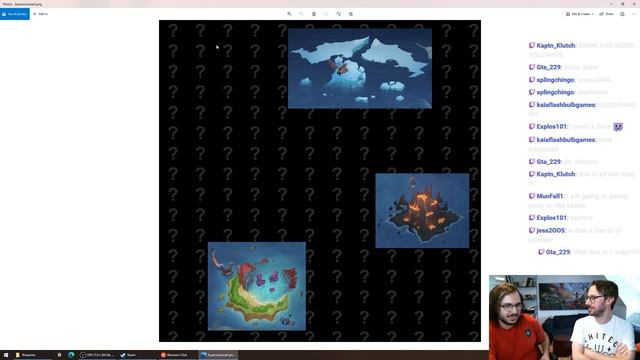The height and width of the screenshot is (360, 640).
Task: Click the MunFall1 username in chat
Action: click(550, 196)
